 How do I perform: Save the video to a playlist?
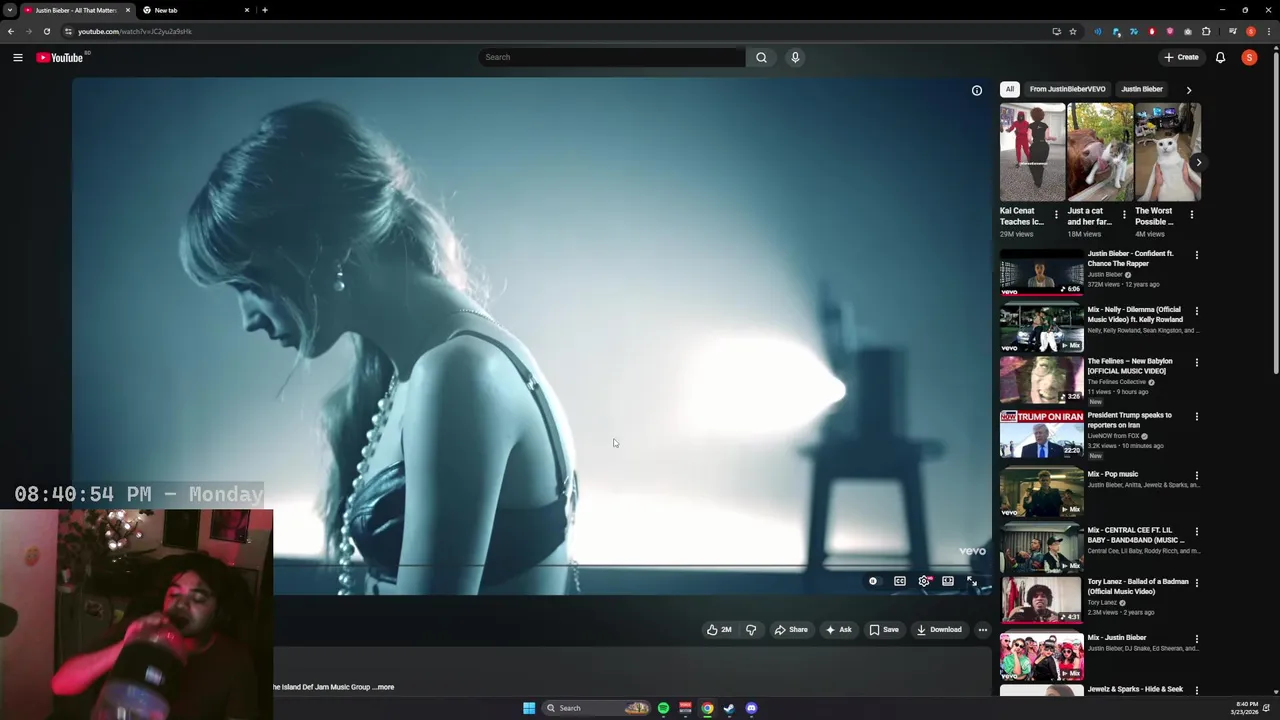click(884, 630)
